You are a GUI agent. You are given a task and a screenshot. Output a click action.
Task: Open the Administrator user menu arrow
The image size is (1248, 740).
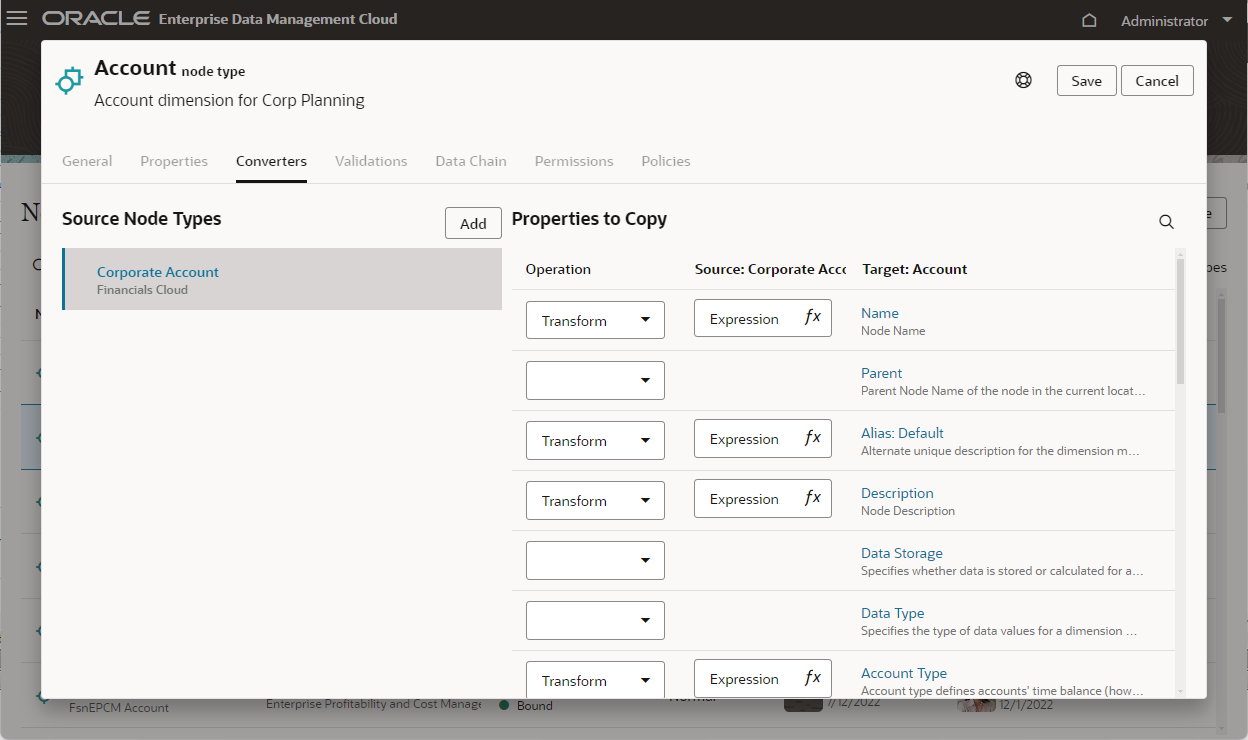1228,20
